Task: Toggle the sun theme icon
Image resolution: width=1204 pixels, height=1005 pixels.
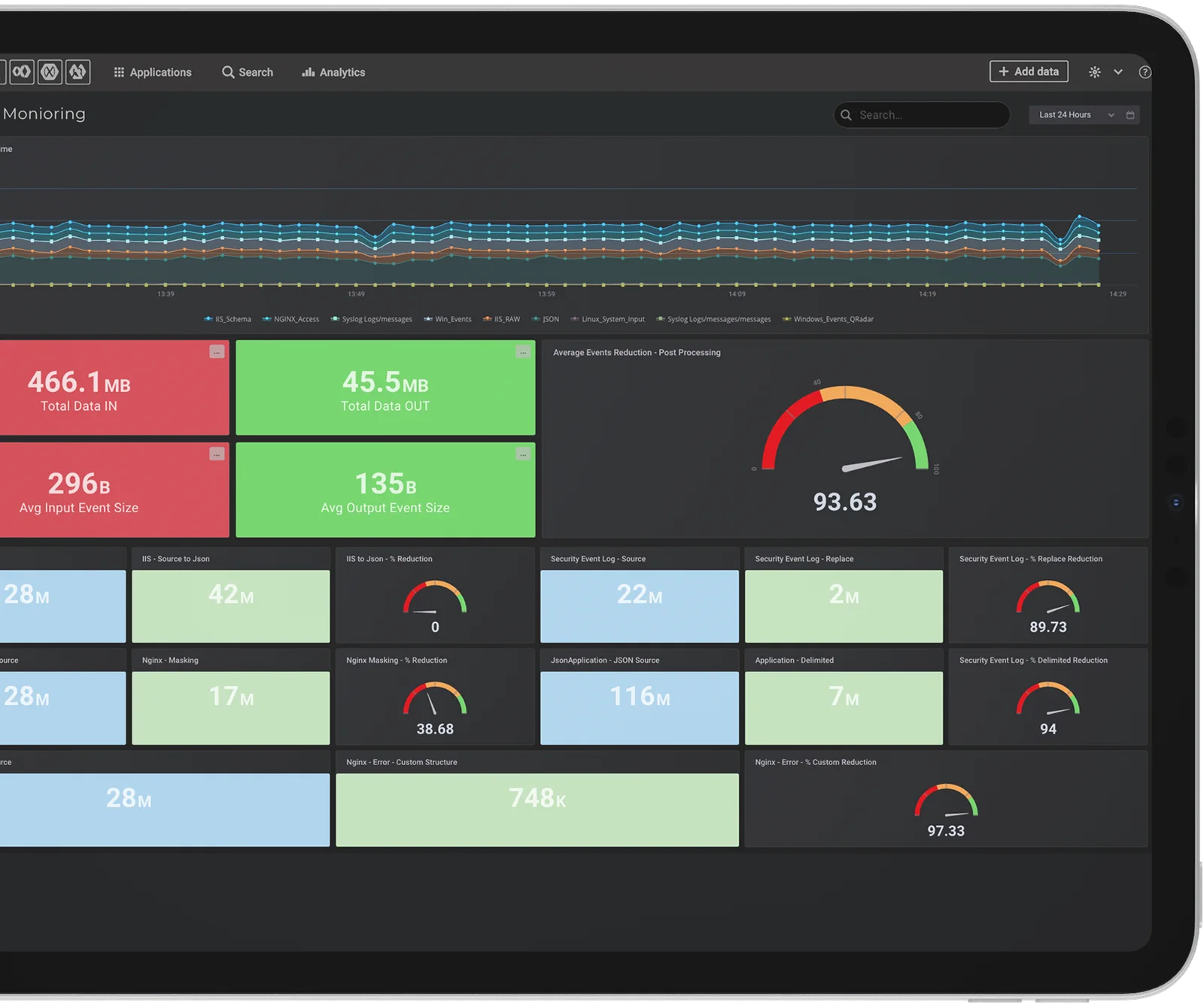Action: click(1094, 72)
